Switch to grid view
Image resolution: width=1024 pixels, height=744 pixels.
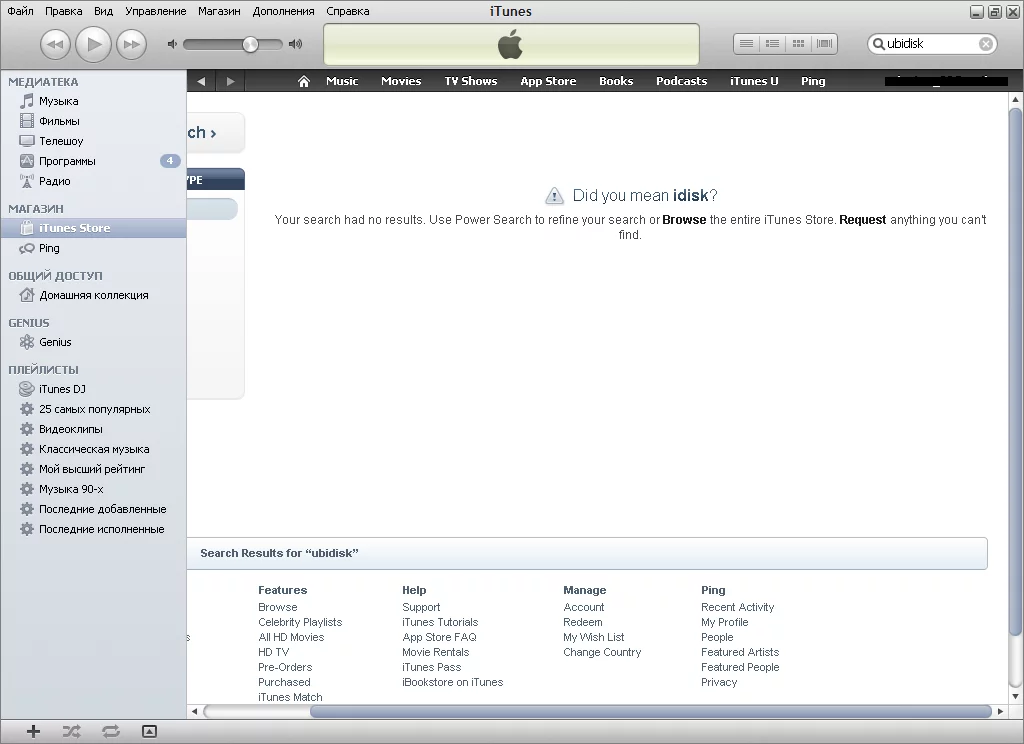pyautogui.click(x=798, y=44)
